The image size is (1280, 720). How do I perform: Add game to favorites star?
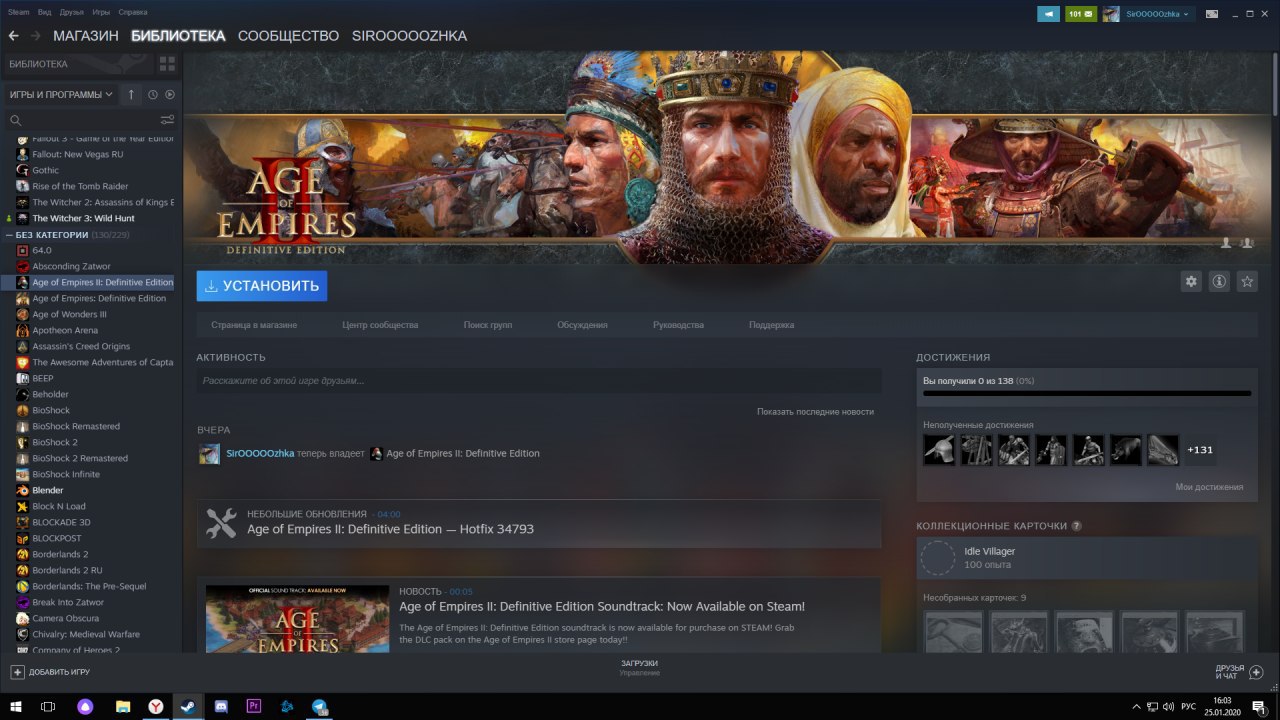[1247, 282]
